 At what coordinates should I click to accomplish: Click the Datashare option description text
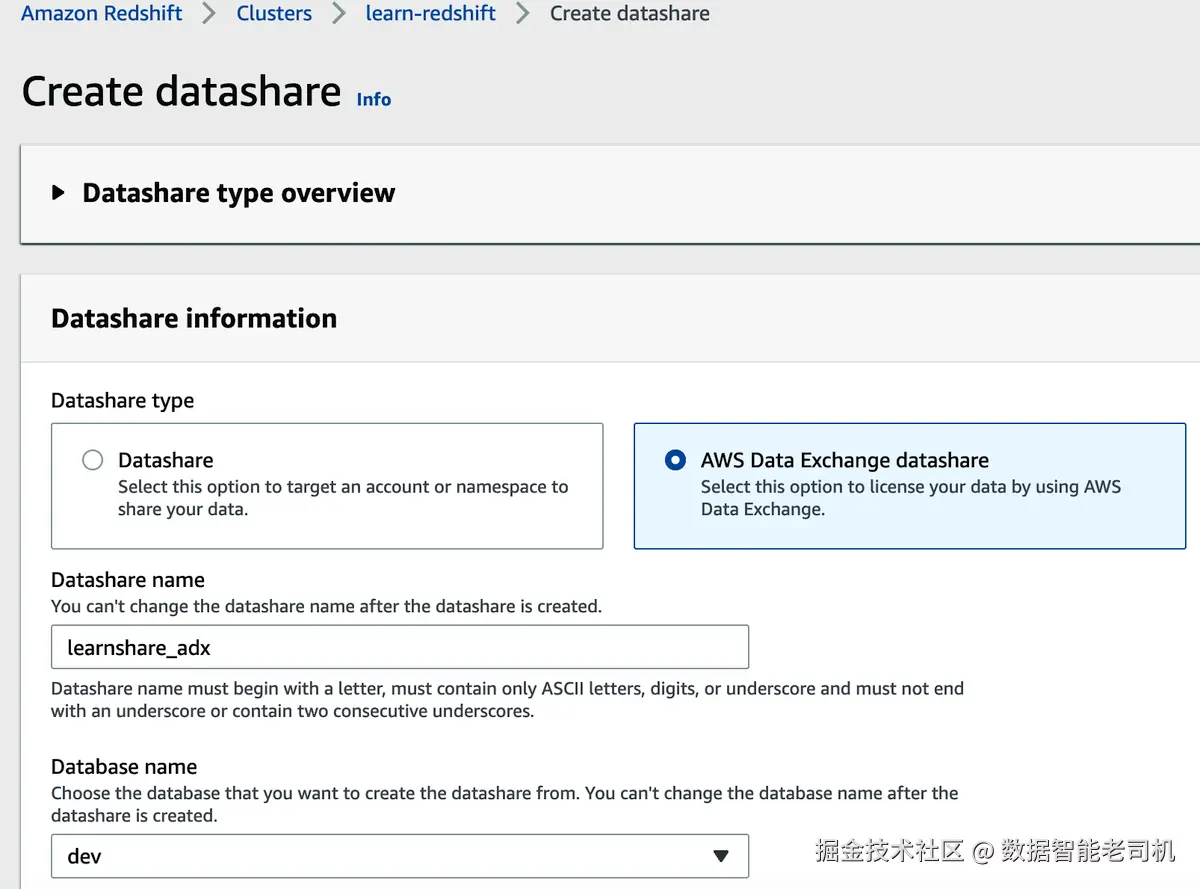tap(342, 498)
